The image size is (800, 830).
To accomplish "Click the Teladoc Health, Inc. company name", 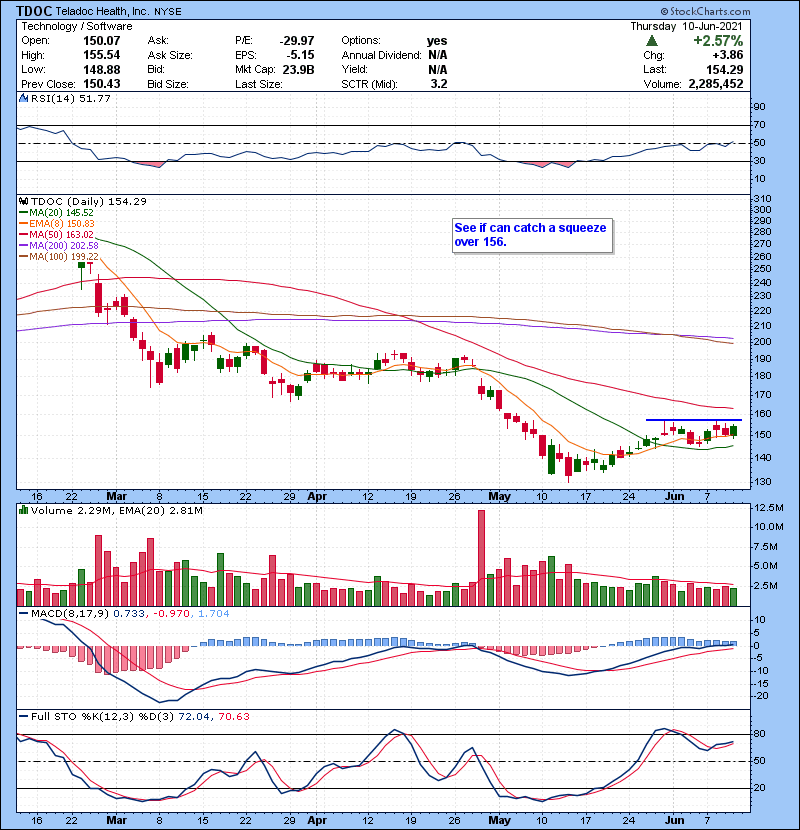I will pos(103,11).
